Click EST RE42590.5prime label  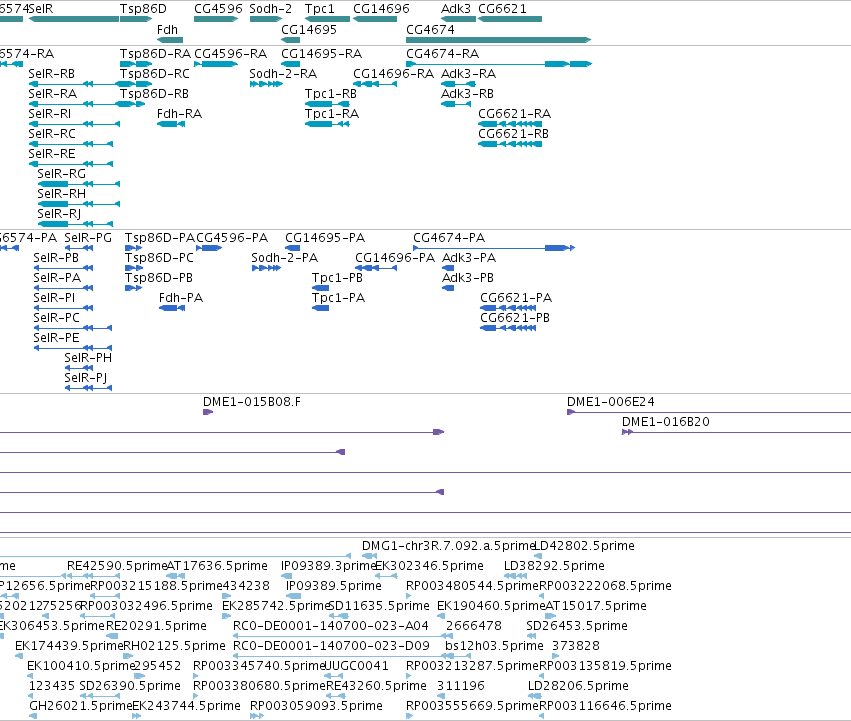pos(117,566)
